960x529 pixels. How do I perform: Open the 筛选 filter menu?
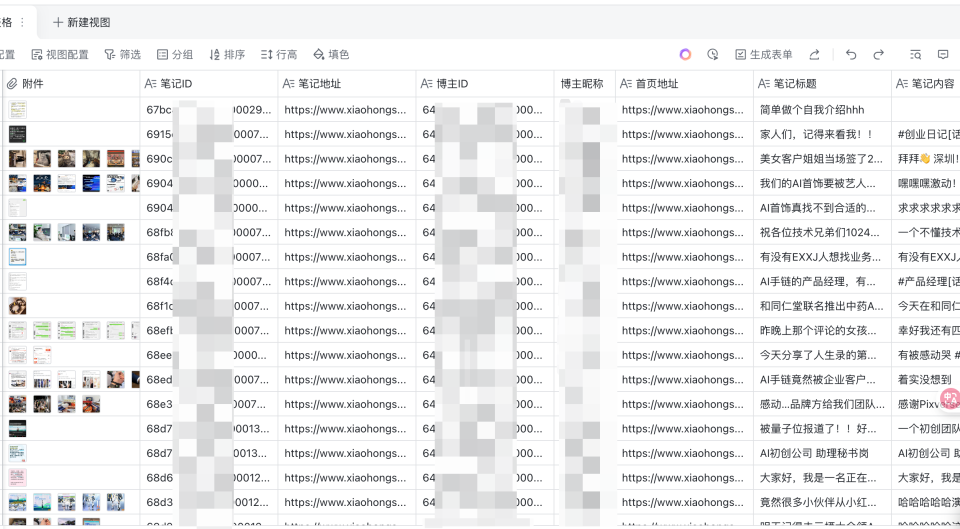point(123,55)
